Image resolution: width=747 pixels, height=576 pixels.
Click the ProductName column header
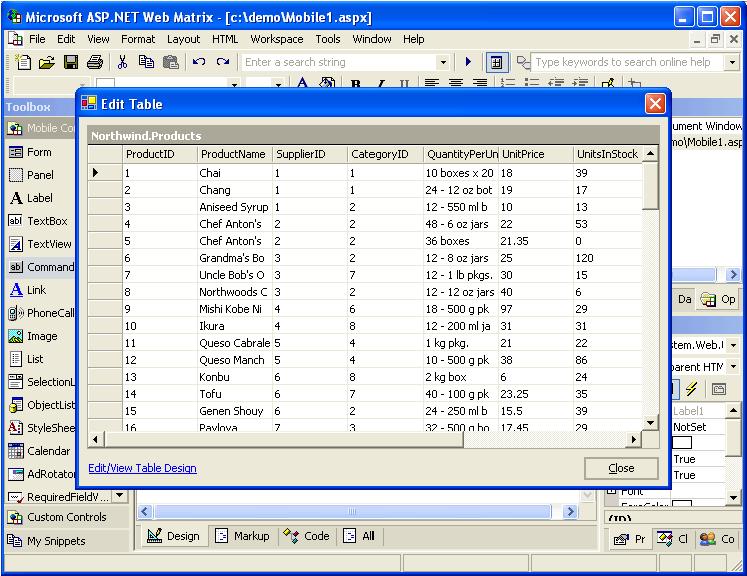[233, 154]
